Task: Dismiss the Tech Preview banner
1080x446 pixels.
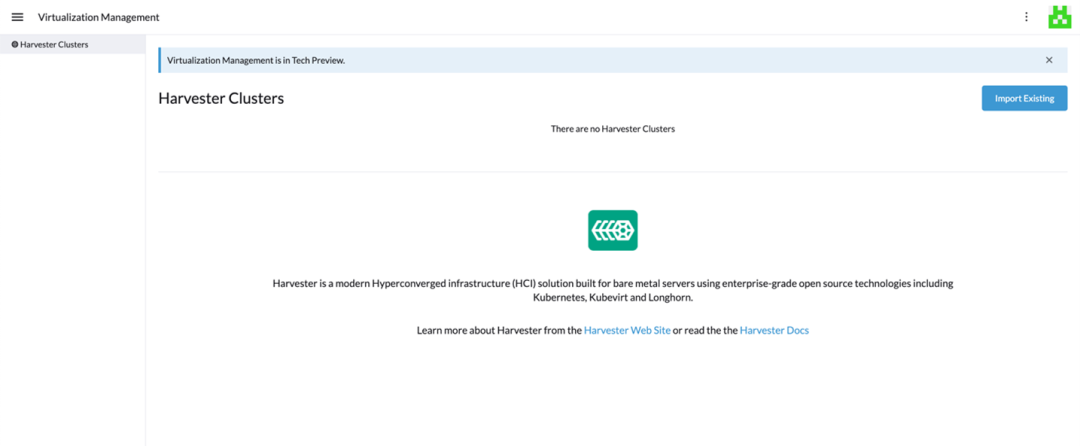Action: click(1049, 60)
